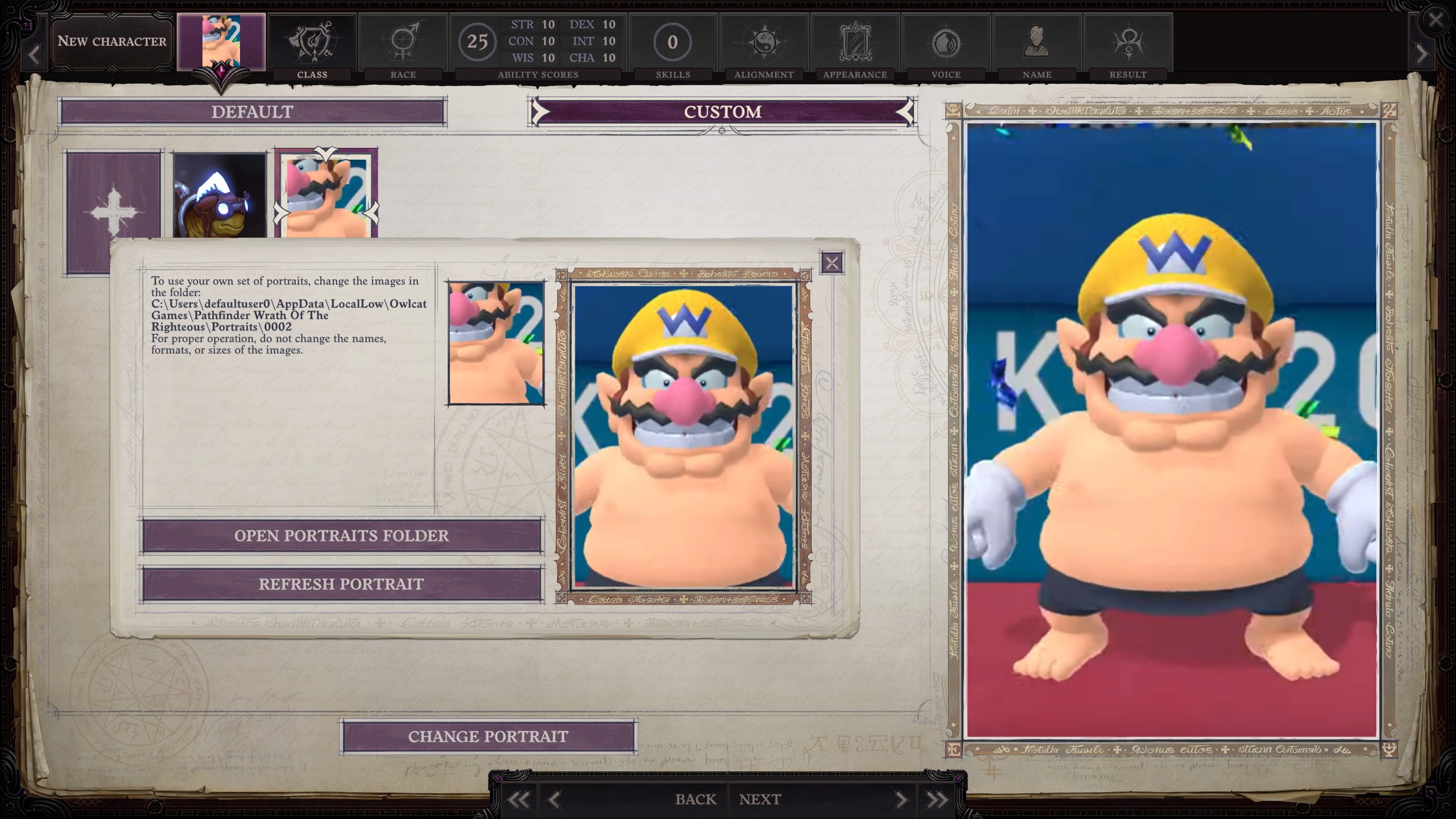Viewport: 1456px width, 819px height.
Task: Open the Voice step icon
Action: tap(946, 42)
